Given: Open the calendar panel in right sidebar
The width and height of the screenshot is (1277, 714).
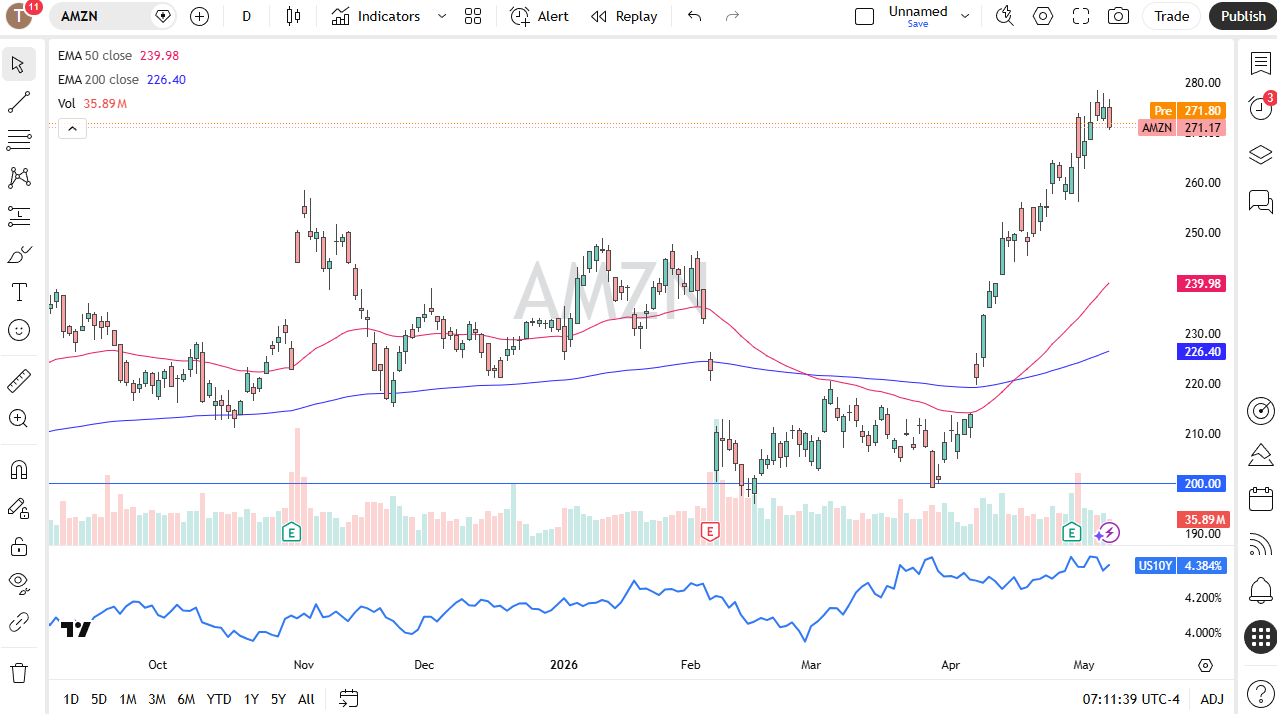Looking at the screenshot, I should point(1260,499).
